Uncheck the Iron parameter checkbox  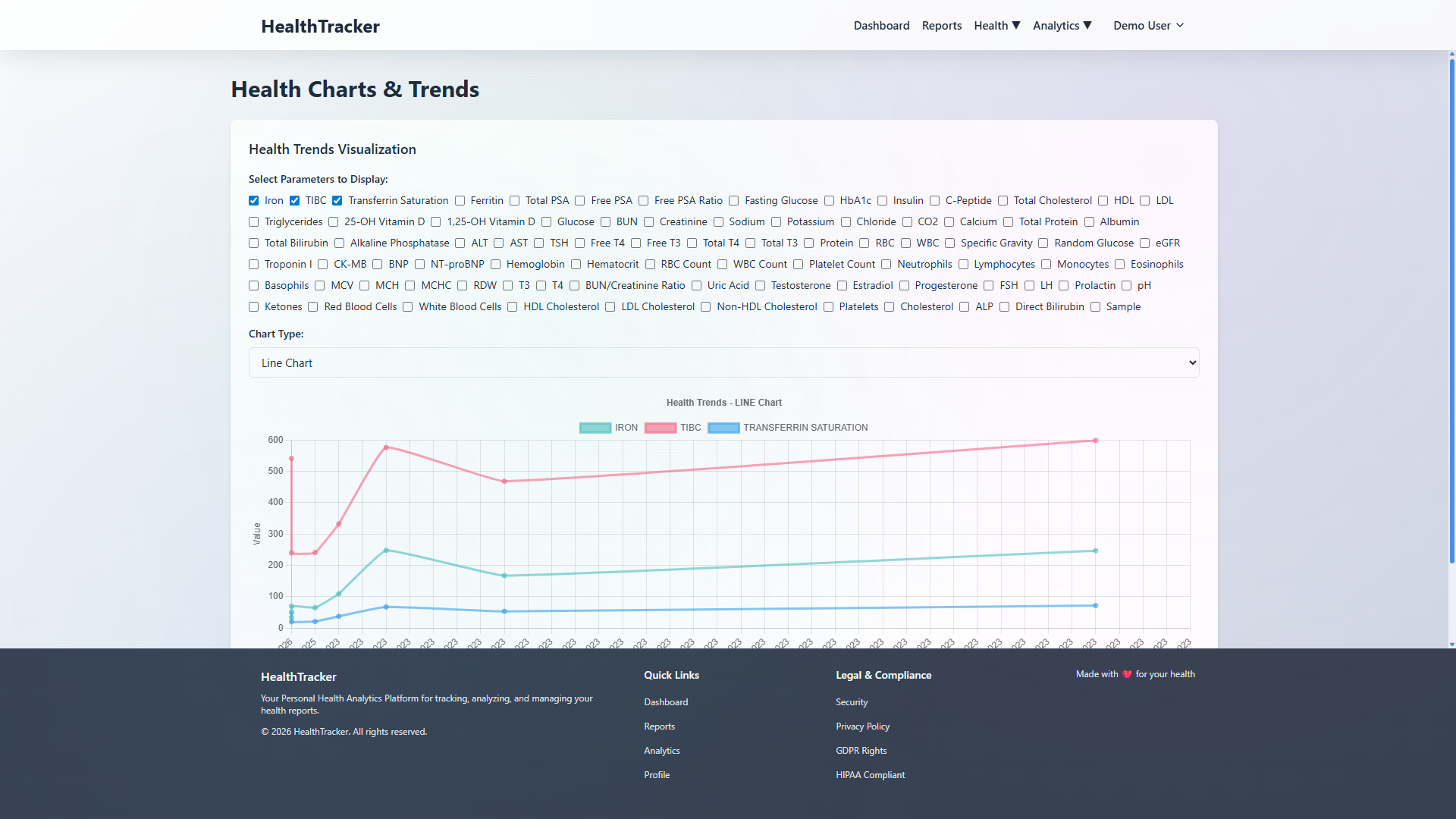pos(254,201)
